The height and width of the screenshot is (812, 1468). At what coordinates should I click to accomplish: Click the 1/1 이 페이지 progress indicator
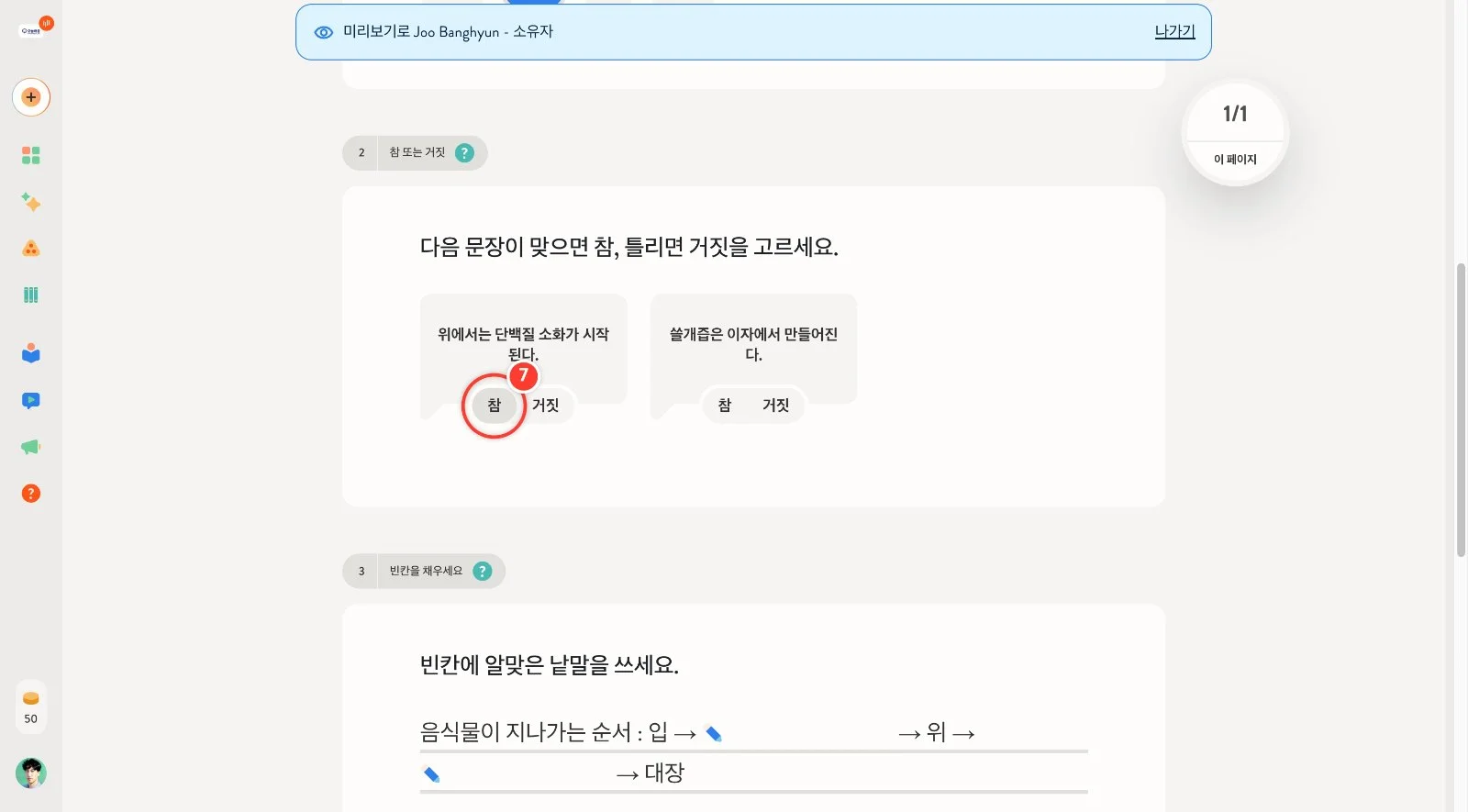1235,134
